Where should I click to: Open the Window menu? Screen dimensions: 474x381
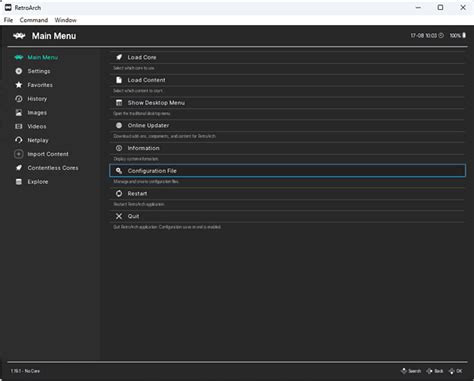coord(66,20)
